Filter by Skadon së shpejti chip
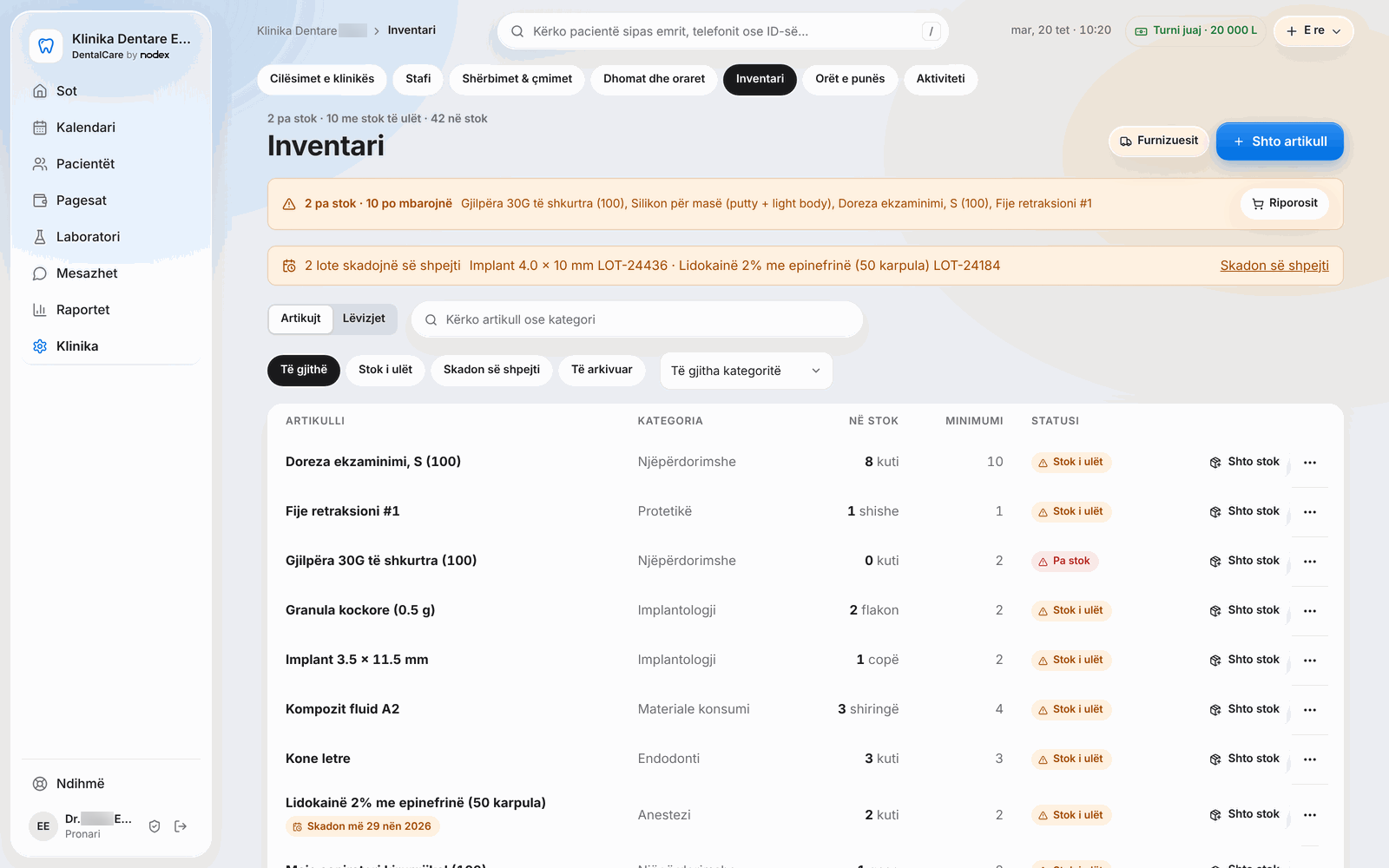 click(x=491, y=370)
